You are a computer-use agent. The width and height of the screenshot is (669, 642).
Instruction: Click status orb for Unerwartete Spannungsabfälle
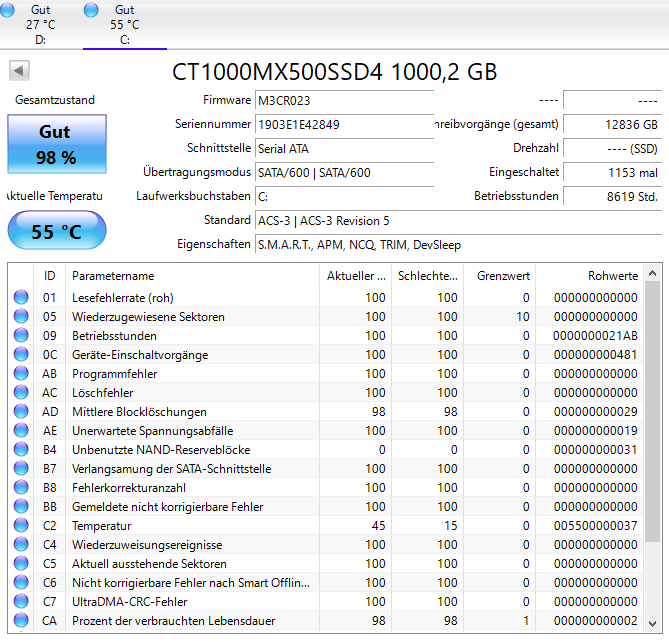(x=21, y=430)
